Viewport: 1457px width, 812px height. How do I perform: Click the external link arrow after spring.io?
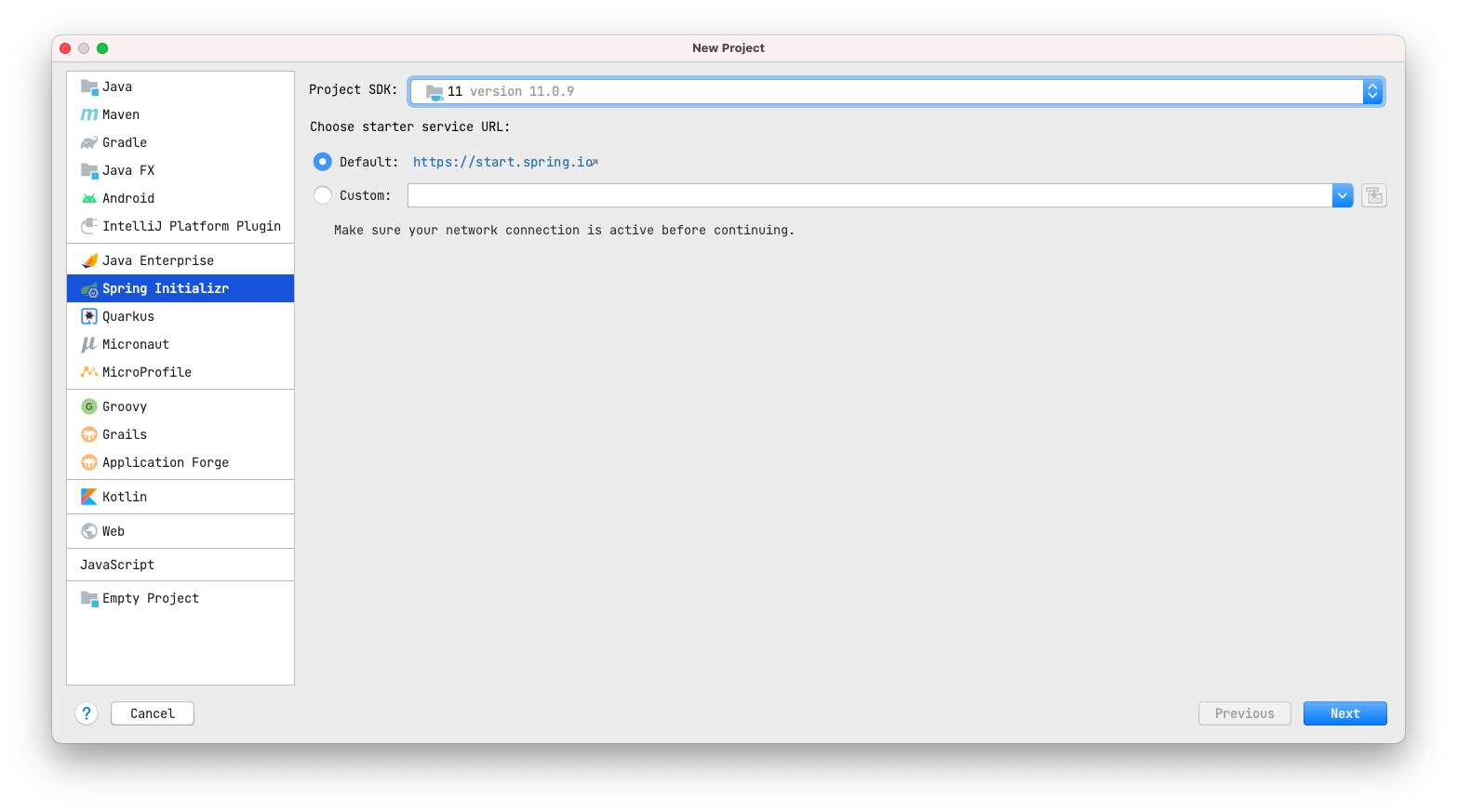tap(595, 162)
